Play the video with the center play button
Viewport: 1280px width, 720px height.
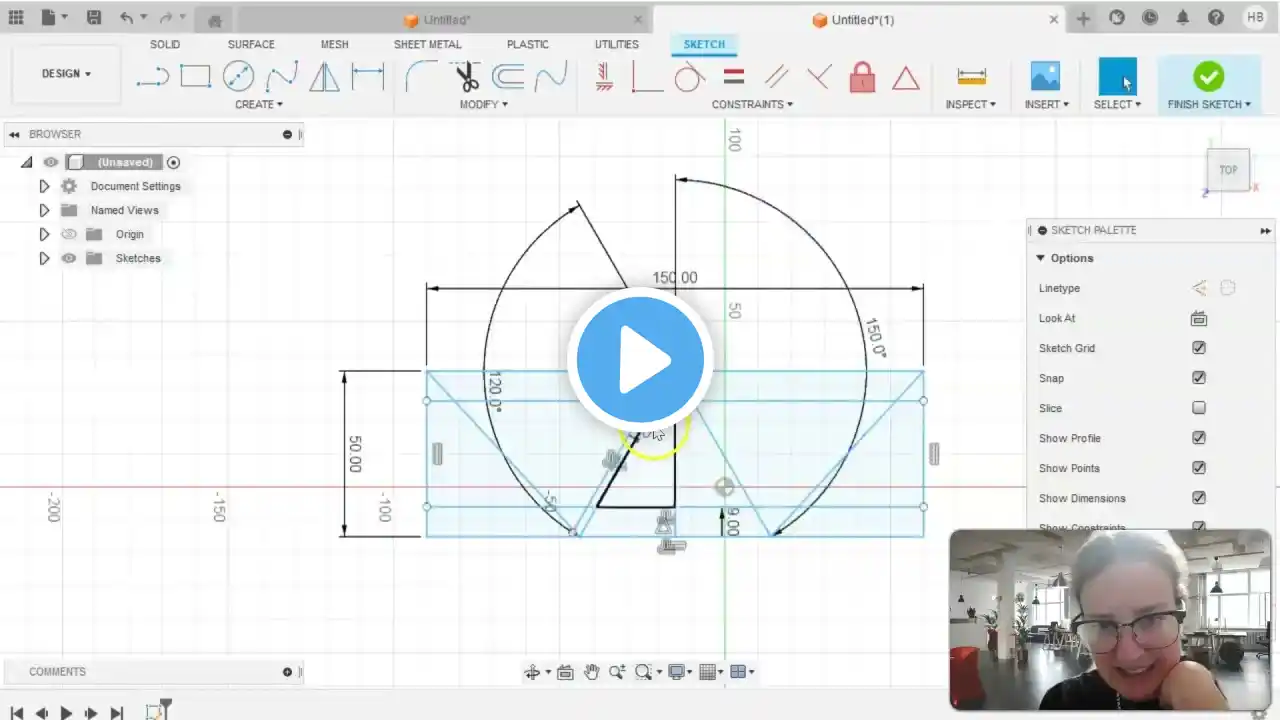coord(640,360)
